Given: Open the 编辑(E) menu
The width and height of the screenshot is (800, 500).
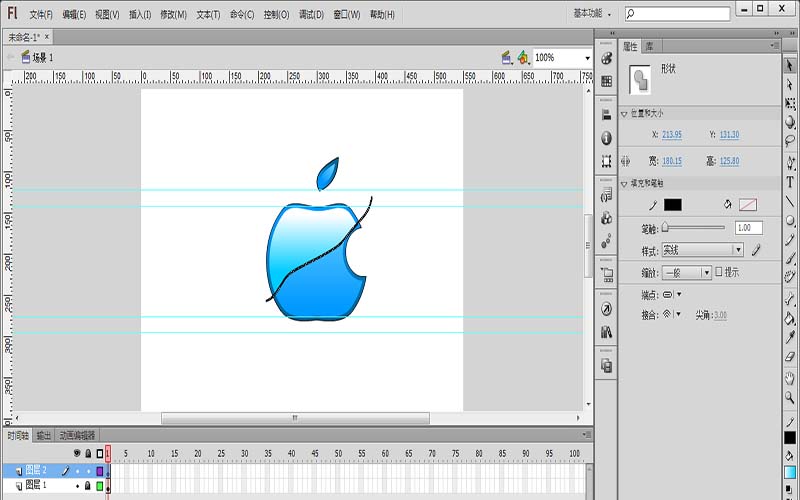Looking at the screenshot, I should (74, 15).
